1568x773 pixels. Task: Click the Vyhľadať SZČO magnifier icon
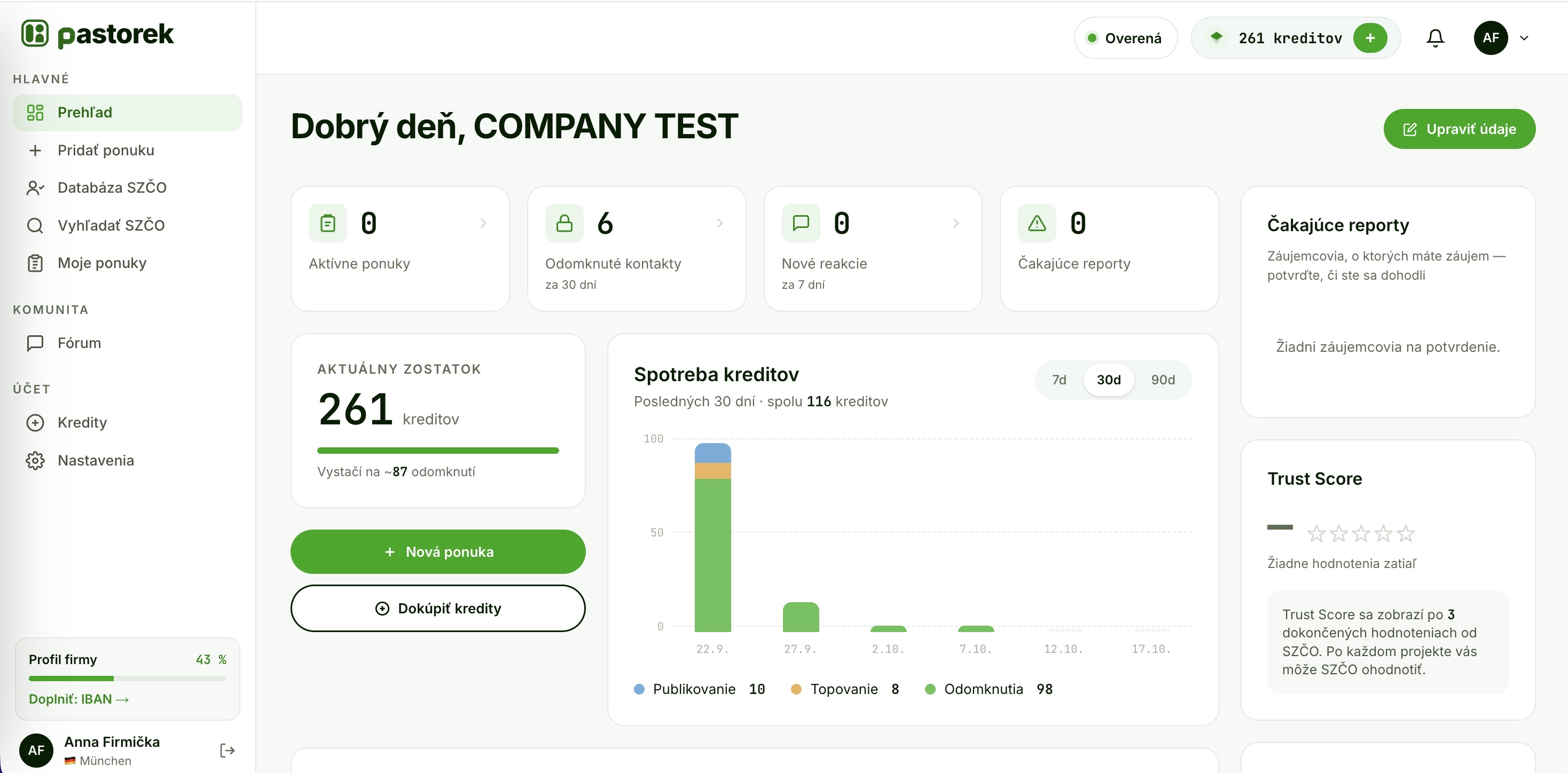[35, 225]
